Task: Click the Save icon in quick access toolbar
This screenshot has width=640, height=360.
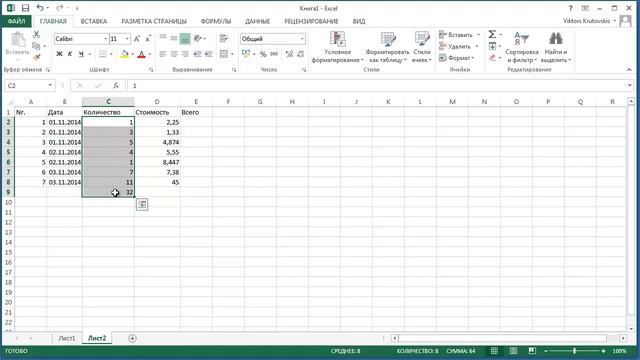Action: (25, 8)
